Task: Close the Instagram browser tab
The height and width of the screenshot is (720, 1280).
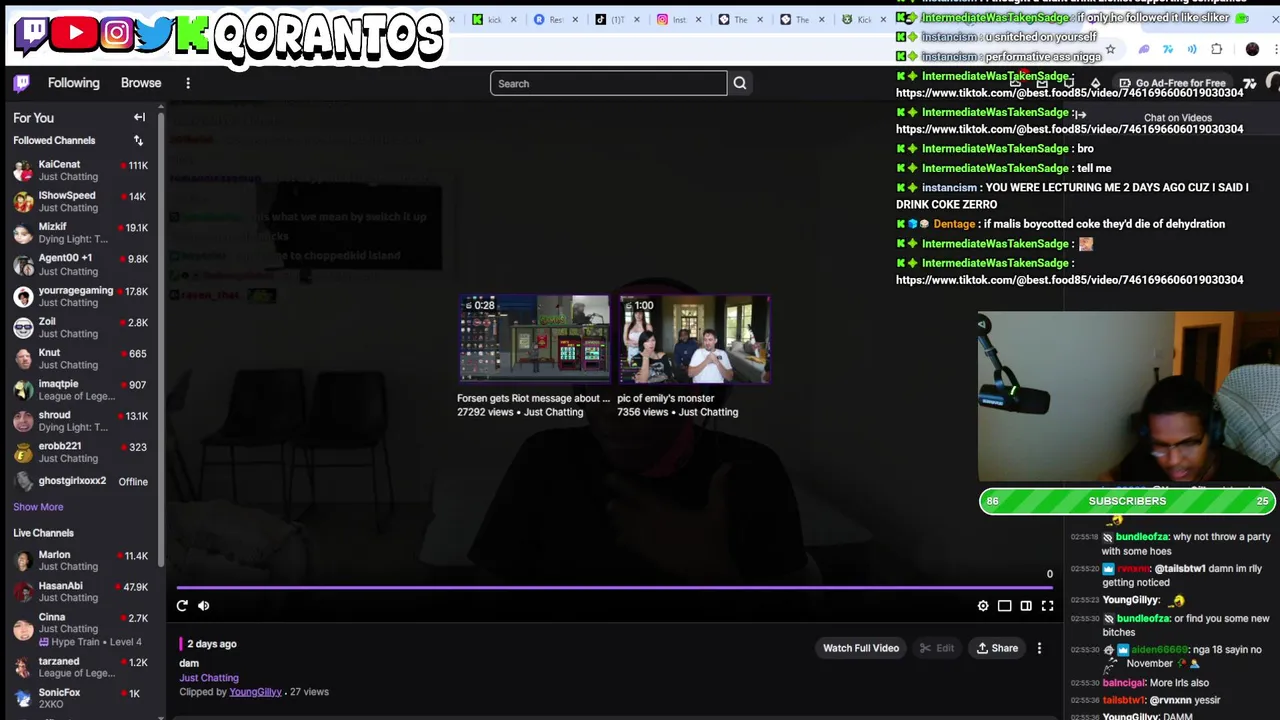Action: 698,19
